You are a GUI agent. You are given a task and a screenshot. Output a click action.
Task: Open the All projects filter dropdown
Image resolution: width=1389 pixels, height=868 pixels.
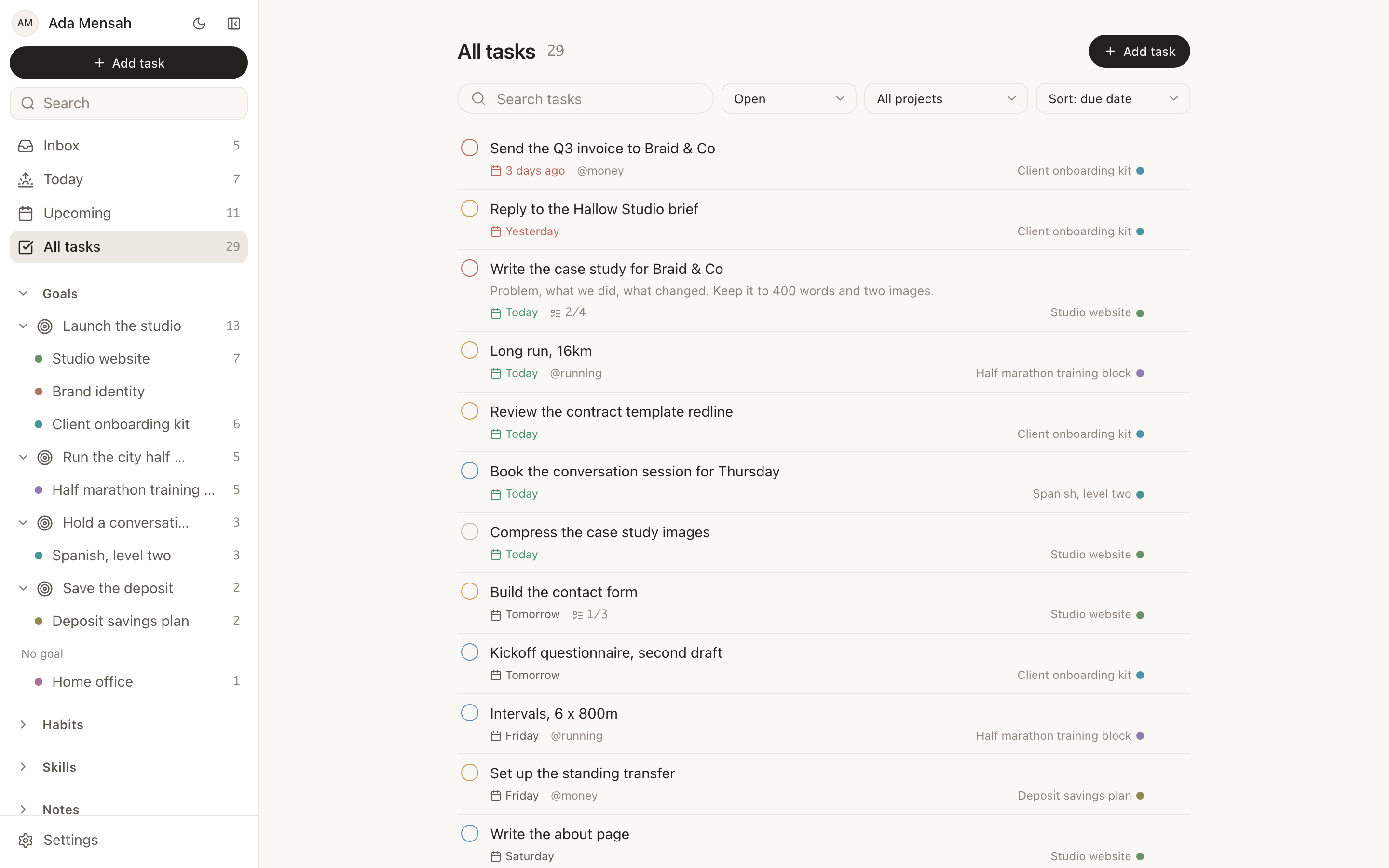tap(946, 99)
